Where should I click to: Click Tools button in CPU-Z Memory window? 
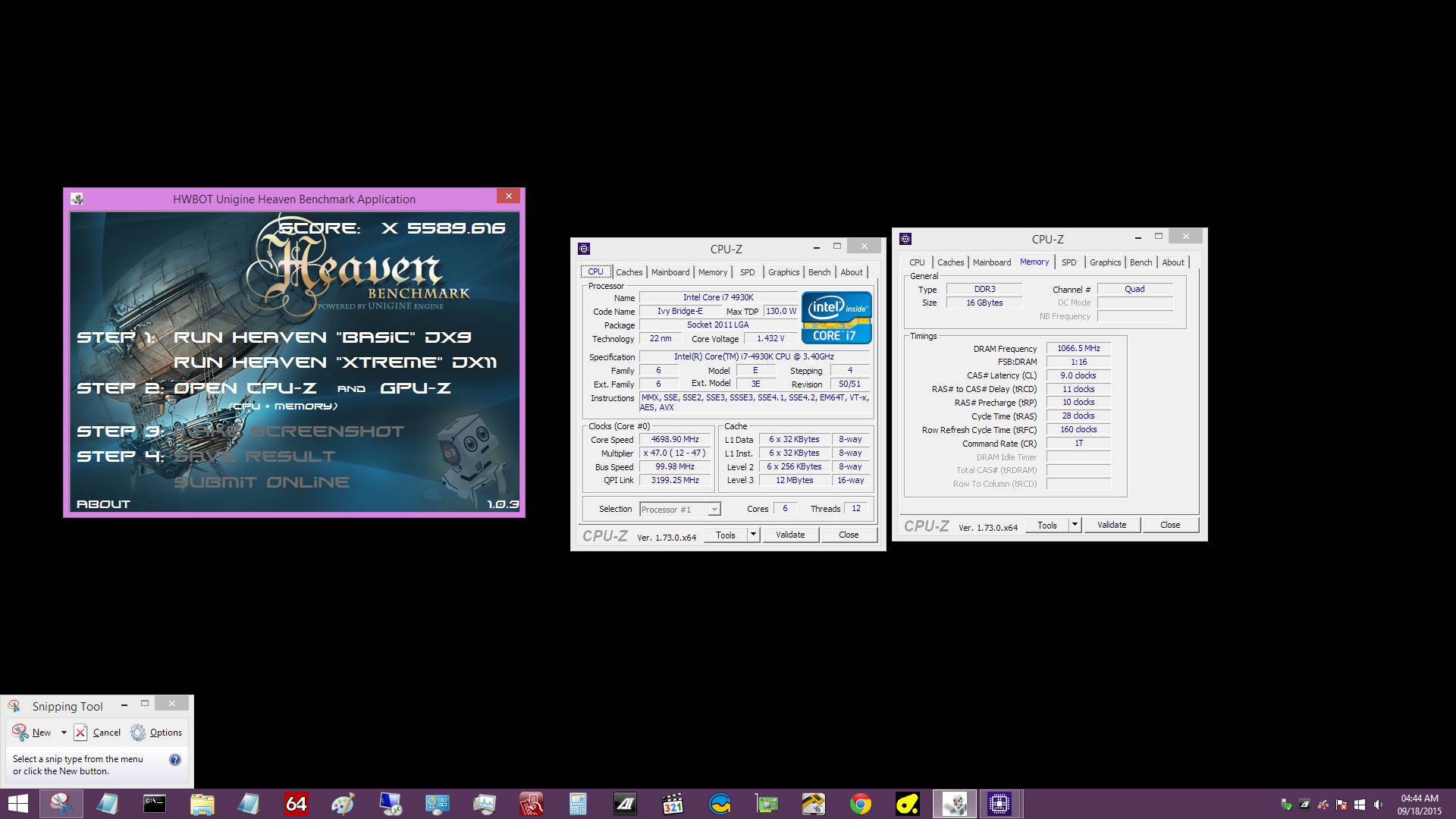pyautogui.click(x=1047, y=525)
